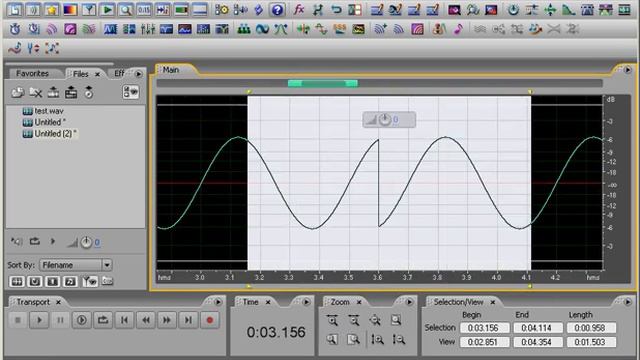Toggle auto-play speaker button in Files panel
This screenshot has width=640, height=360.
point(17,242)
